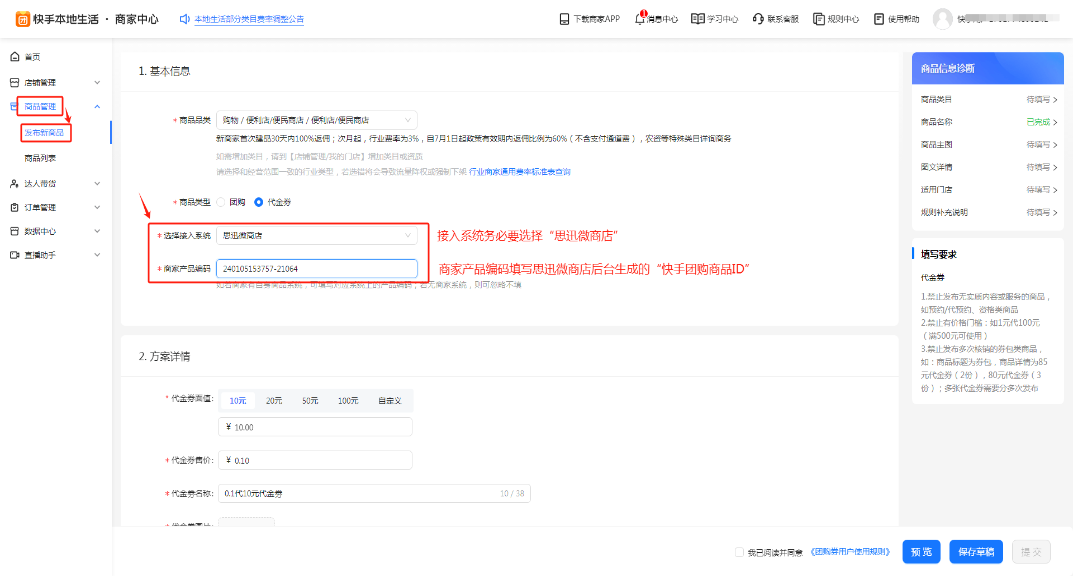The image size is (1073, 576).
Task: Open the 《团购券用户使用规则》 link
Action: pyautogui.click(x=851, y=552)
